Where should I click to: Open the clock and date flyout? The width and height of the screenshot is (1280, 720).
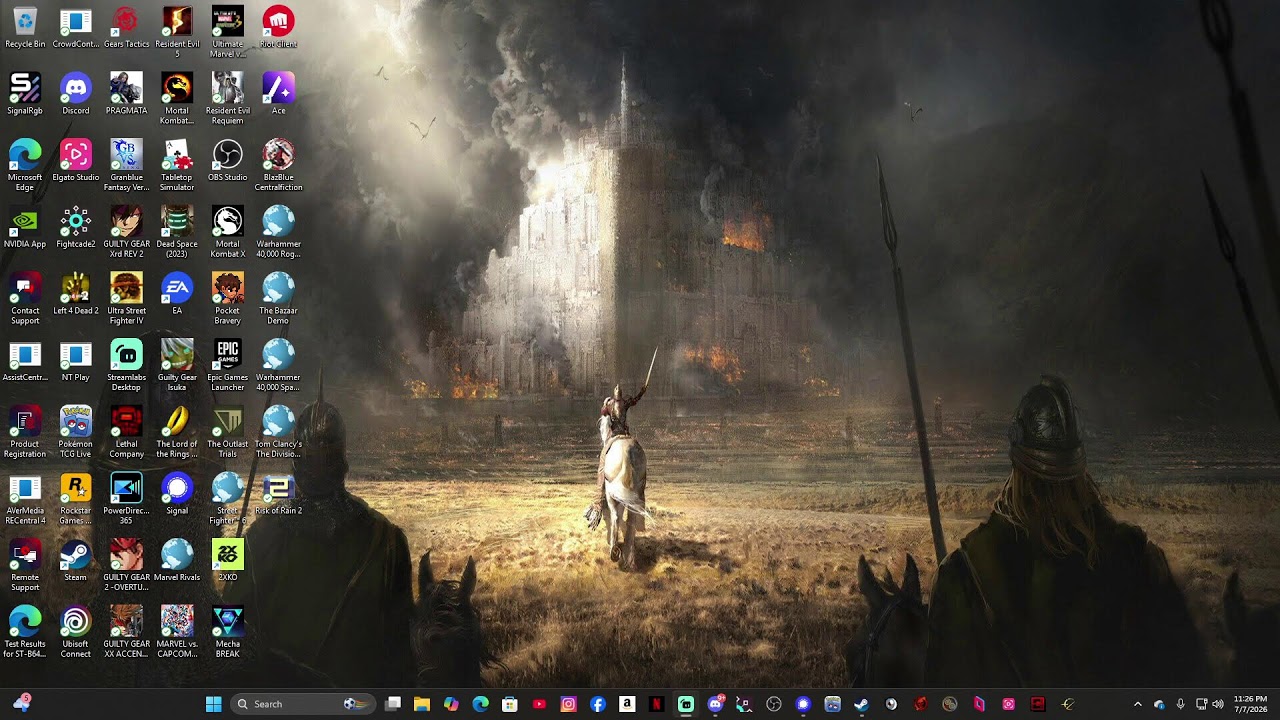pyautogui.click(x=1250, y=704)
